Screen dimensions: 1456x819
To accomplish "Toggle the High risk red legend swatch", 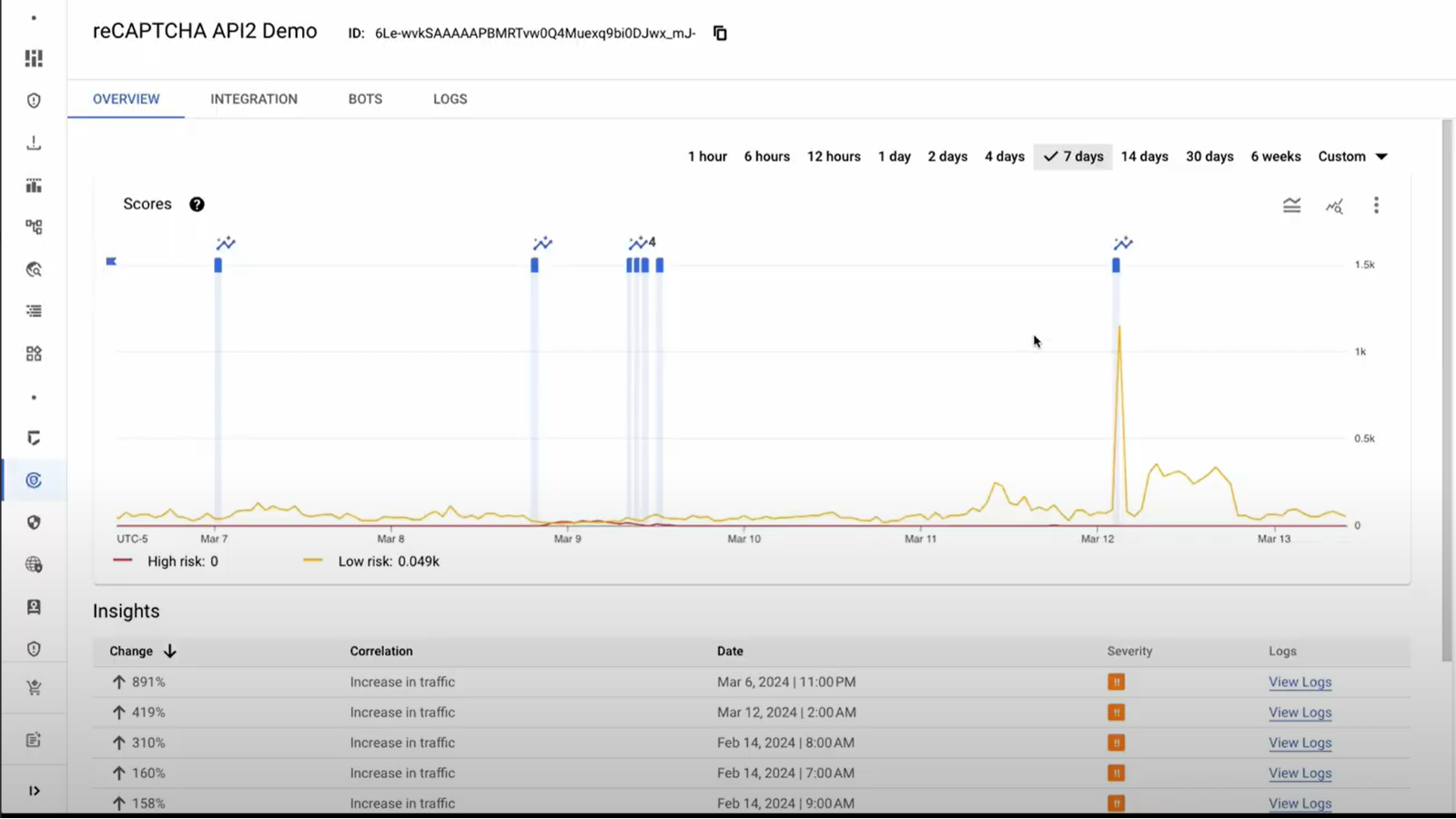I will tap(123, 561).
